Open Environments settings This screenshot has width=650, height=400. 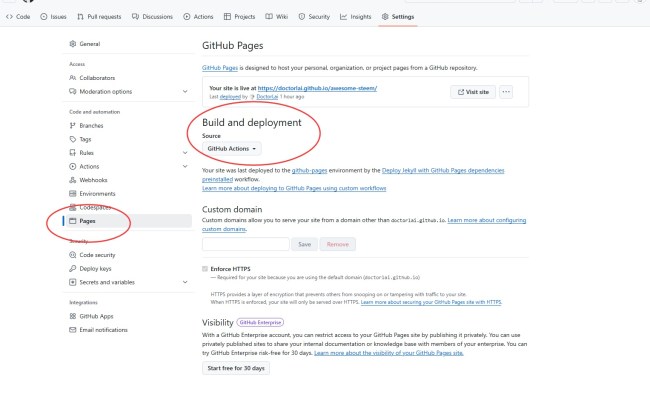(97, 194)
